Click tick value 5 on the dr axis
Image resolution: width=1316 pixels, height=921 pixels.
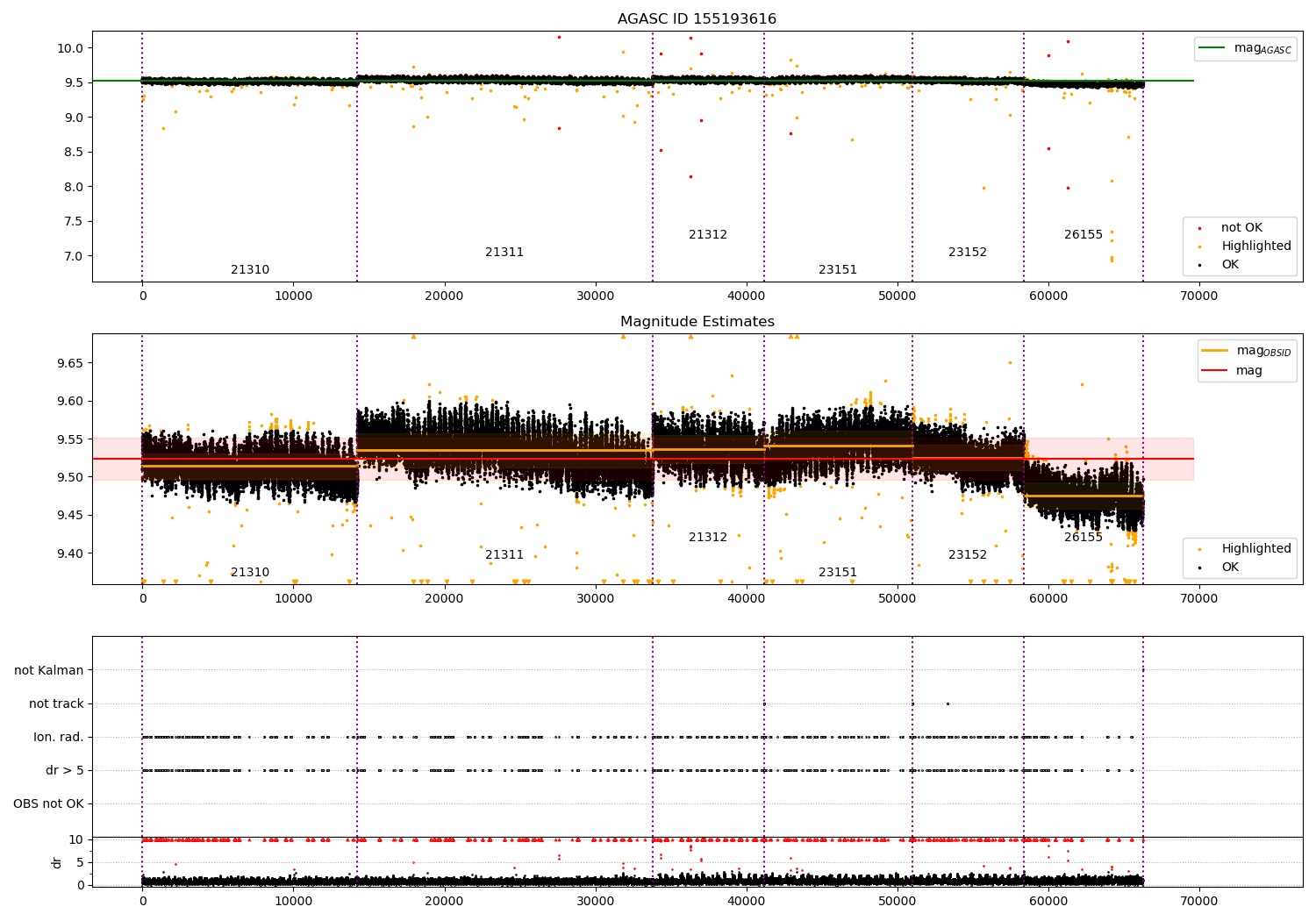81,862
